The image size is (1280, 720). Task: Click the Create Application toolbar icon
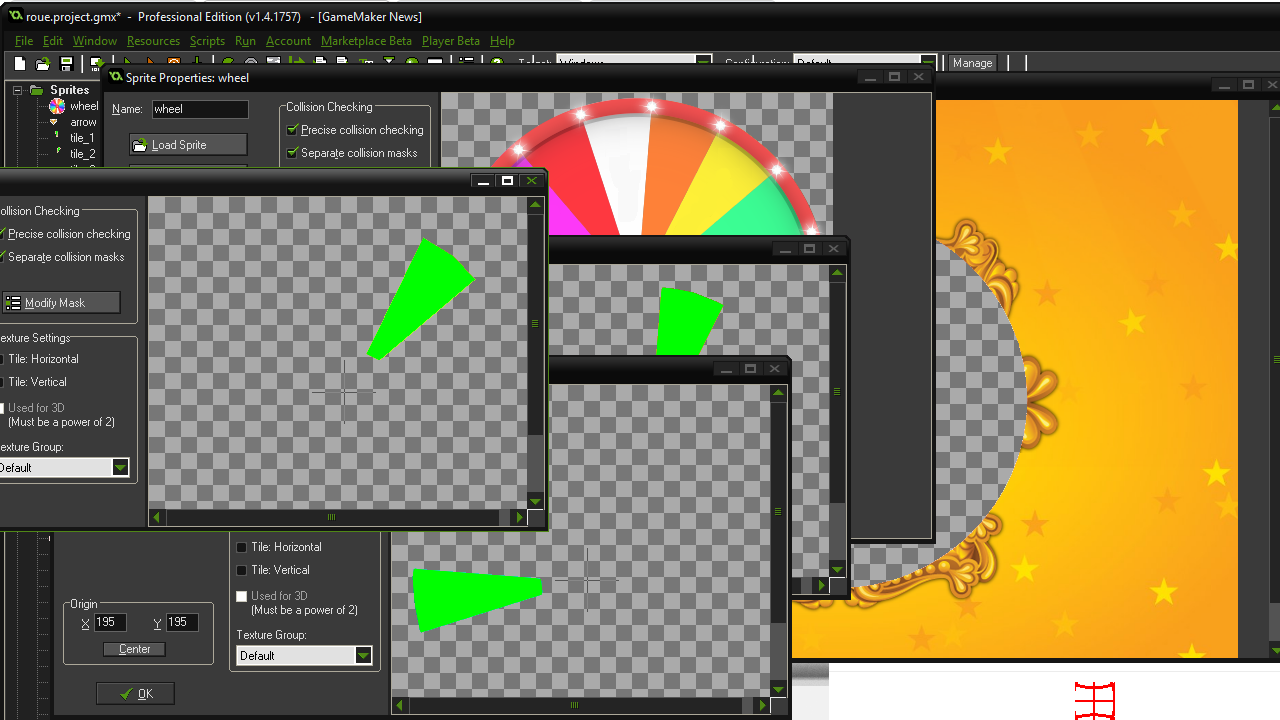(x=96, y=63)
